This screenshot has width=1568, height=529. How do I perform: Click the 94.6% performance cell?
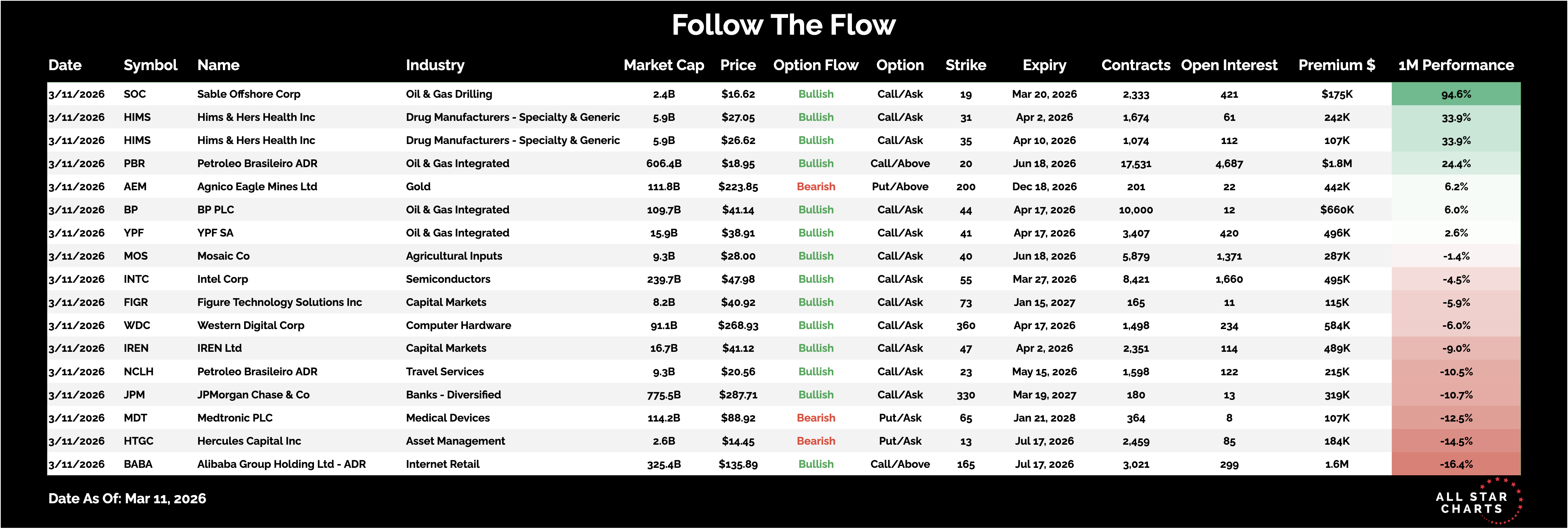coord(1455,94)
